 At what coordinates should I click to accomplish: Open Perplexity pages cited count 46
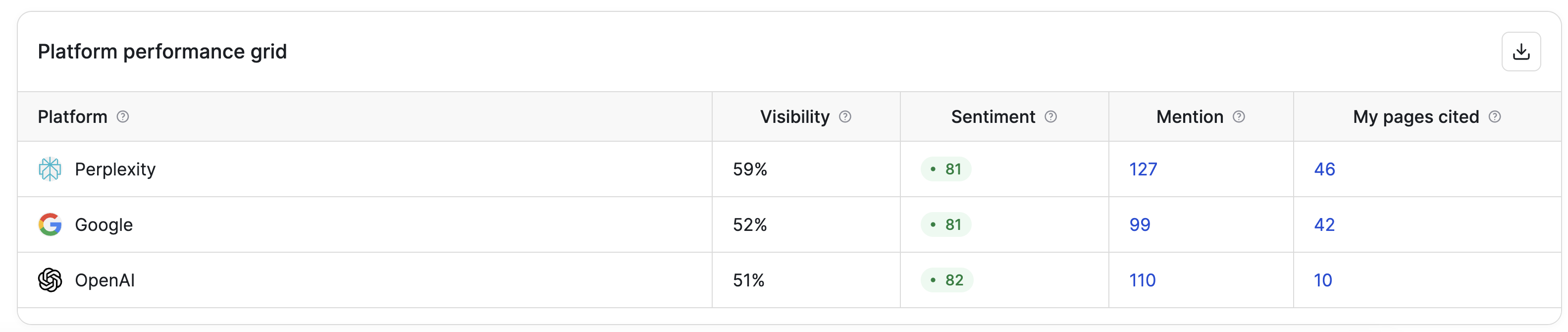(x=1324, y=169)
